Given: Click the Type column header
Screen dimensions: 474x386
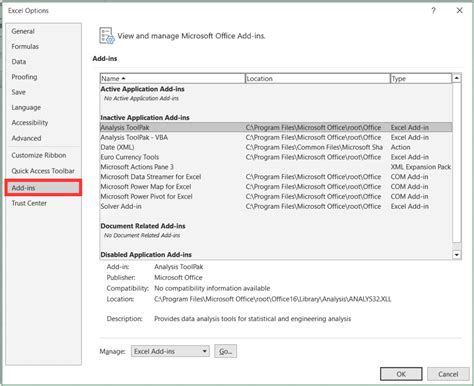Looking at the screenshot, I should point(421,79).
